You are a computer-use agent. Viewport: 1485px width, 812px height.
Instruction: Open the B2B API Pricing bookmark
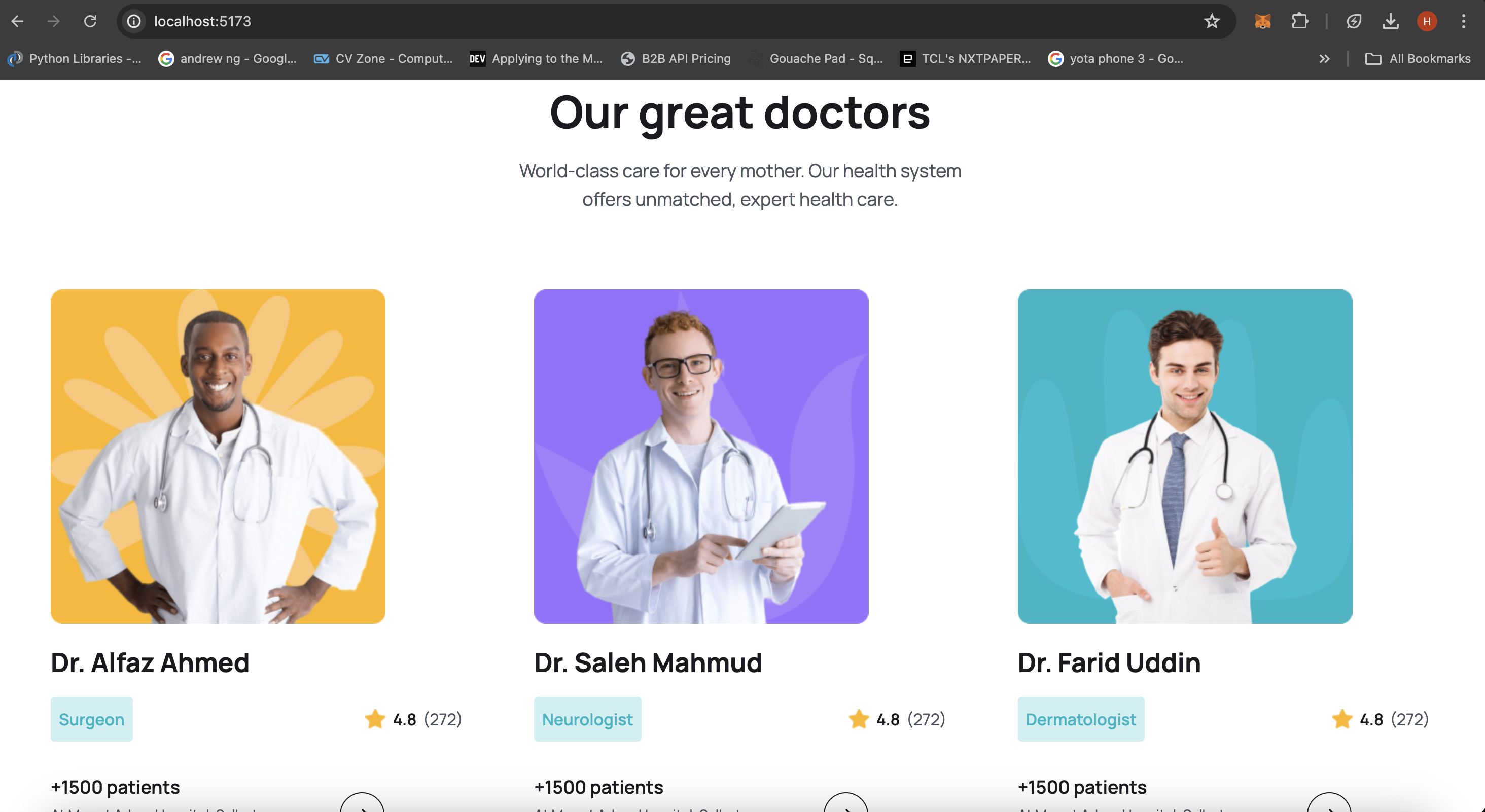click(676, 59)
